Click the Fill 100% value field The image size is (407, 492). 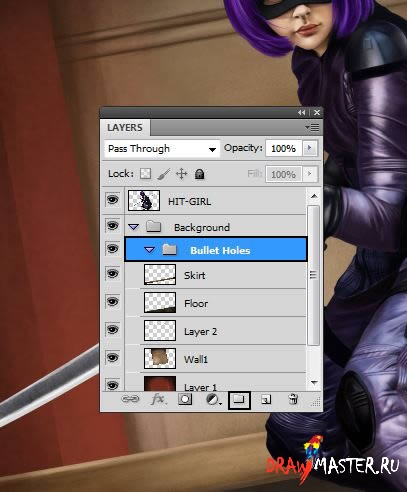pos(284,174)
